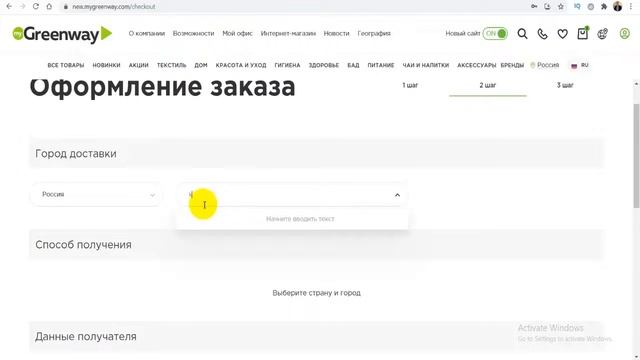Image resolution: width=640 pixels, height=360 pixels.
Task: Select step '2 шаг' tab
Action: pyautogui.click(x=488, y=85)
